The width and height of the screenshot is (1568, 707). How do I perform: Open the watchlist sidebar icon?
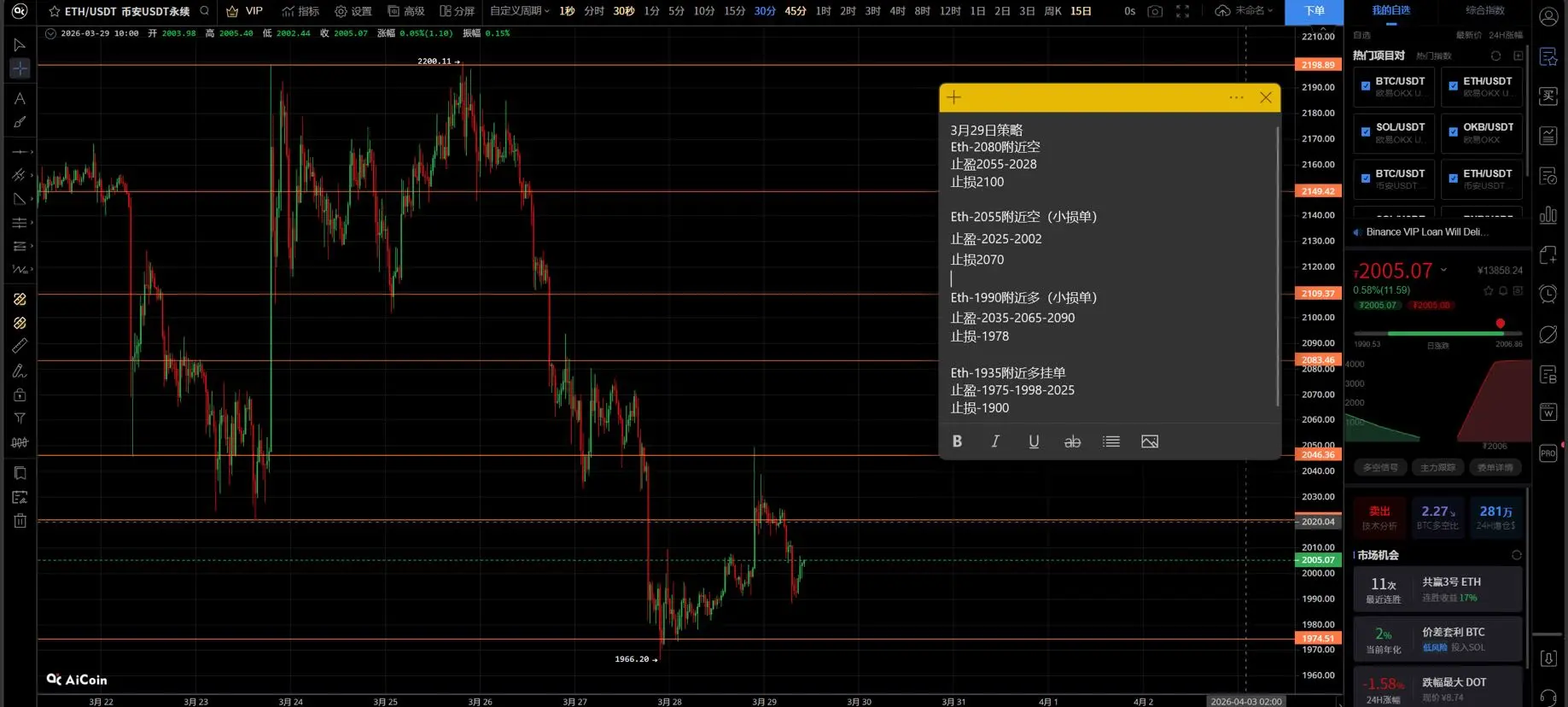1548,57
